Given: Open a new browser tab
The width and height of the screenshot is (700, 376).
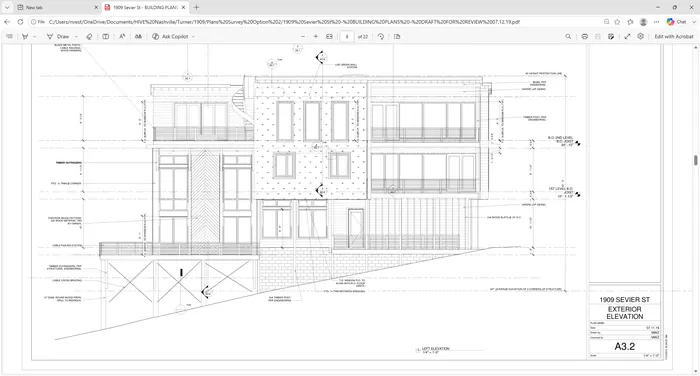Looking at the screenshot, I should click(196, 7).
